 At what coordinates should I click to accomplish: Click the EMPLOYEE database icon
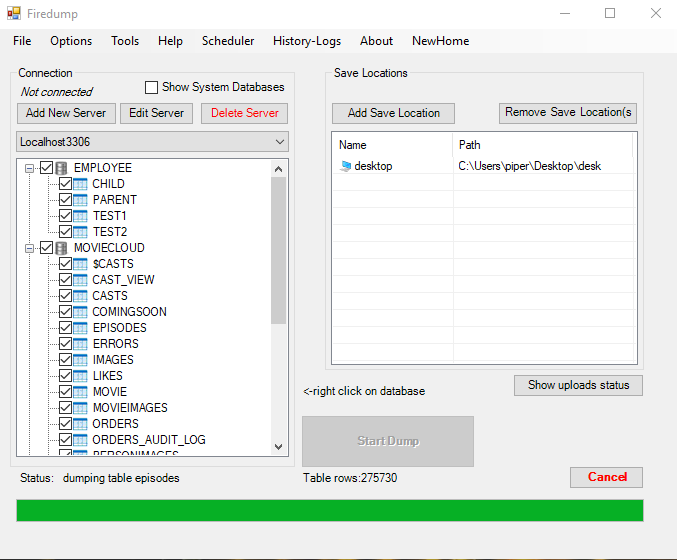(62, 168)
